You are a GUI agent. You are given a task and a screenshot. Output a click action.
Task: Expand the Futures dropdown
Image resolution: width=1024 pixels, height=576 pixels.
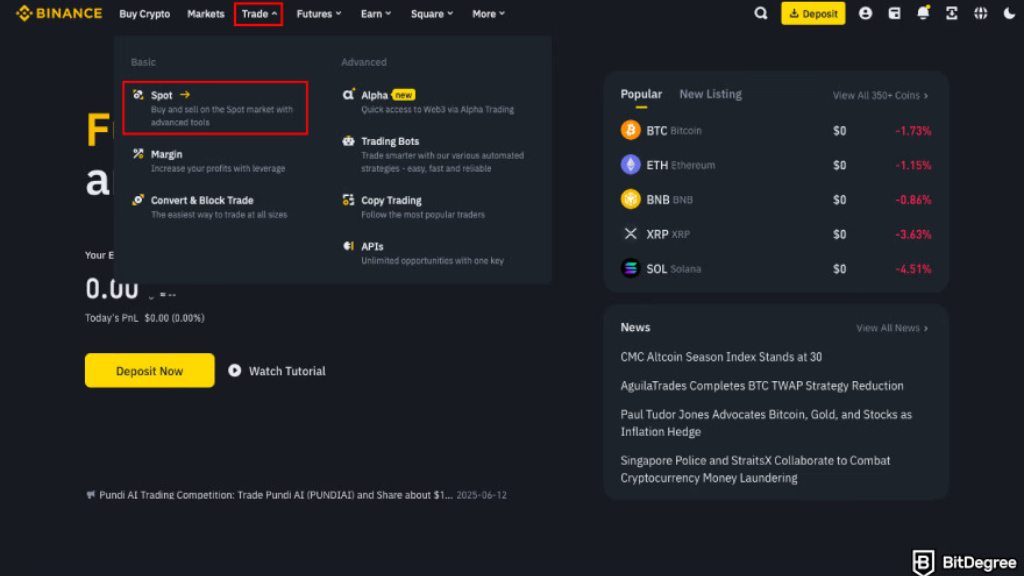tap(319, 14)
